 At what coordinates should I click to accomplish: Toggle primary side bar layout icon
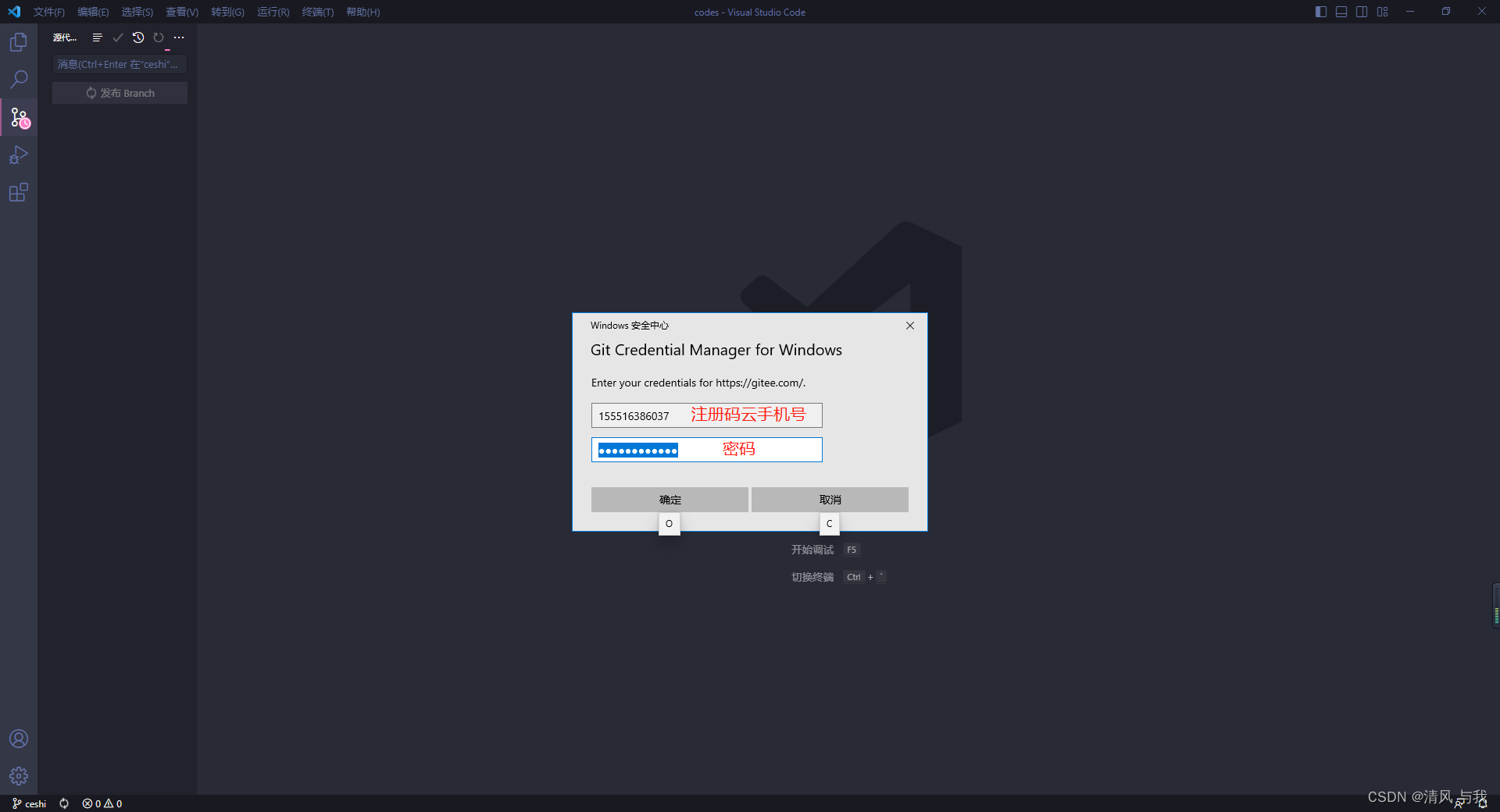1321,12
